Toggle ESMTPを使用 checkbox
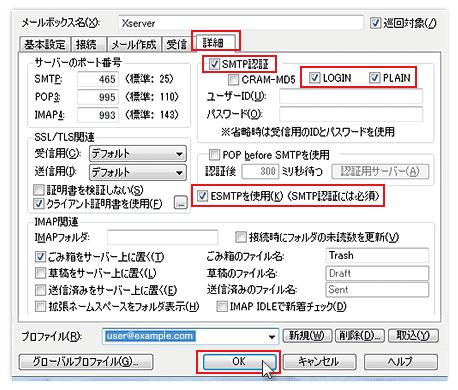 point(202,196)
